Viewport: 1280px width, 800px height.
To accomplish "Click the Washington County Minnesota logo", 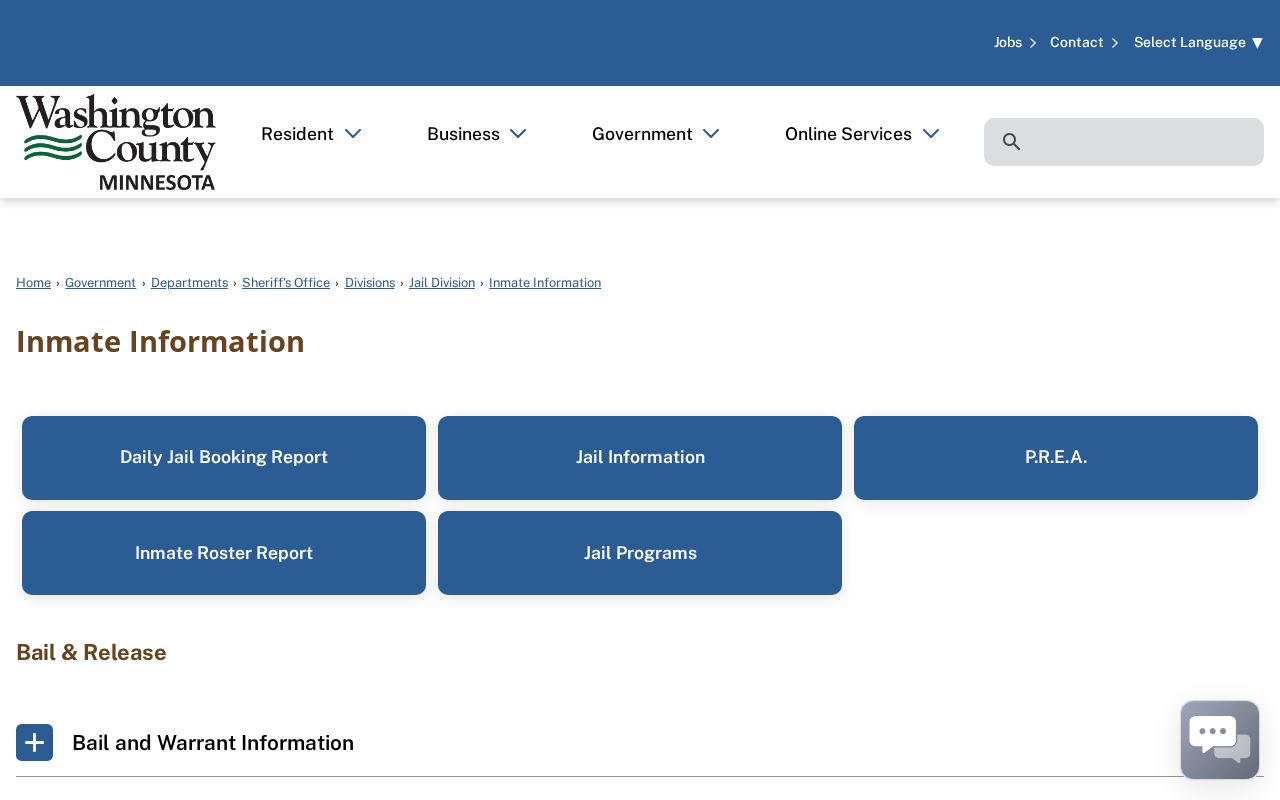I will (x=116, y=142).
